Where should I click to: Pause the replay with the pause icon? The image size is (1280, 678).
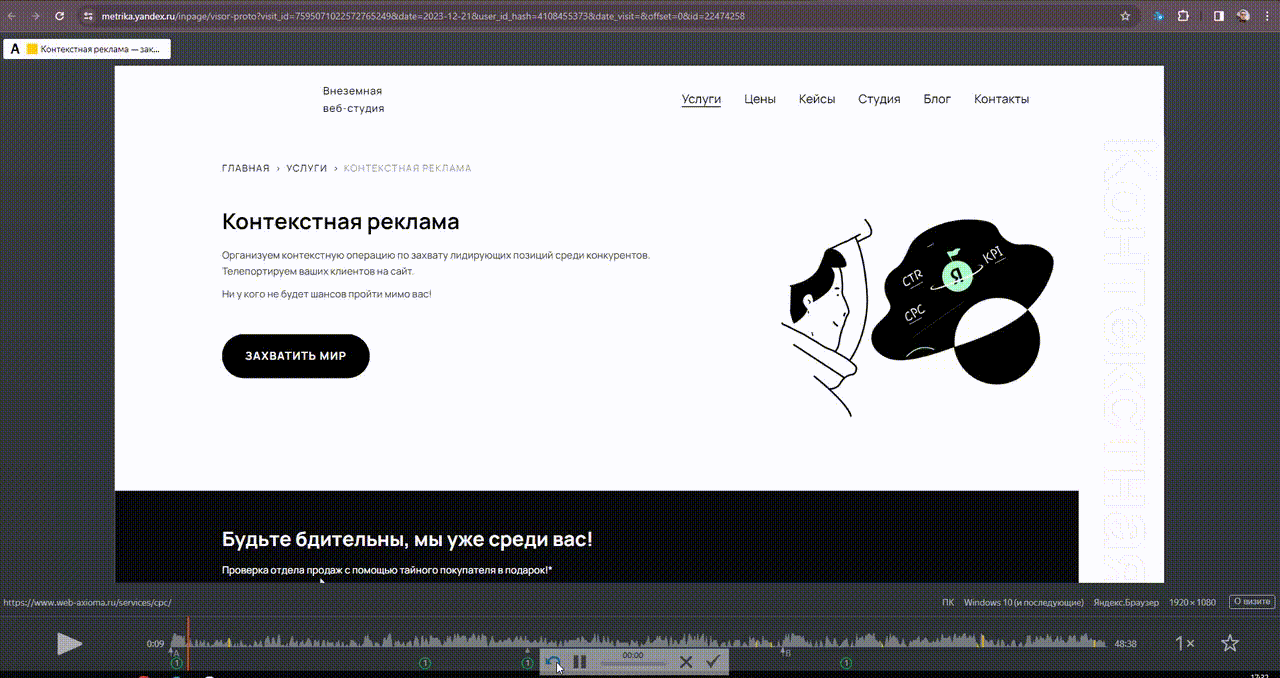click(581, 661)
